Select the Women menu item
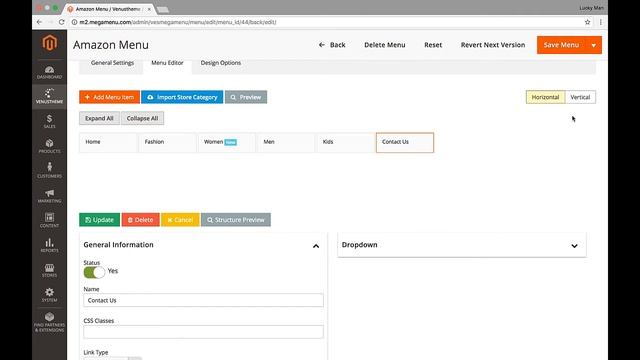 pyautogui.click(x=227, y=142)
